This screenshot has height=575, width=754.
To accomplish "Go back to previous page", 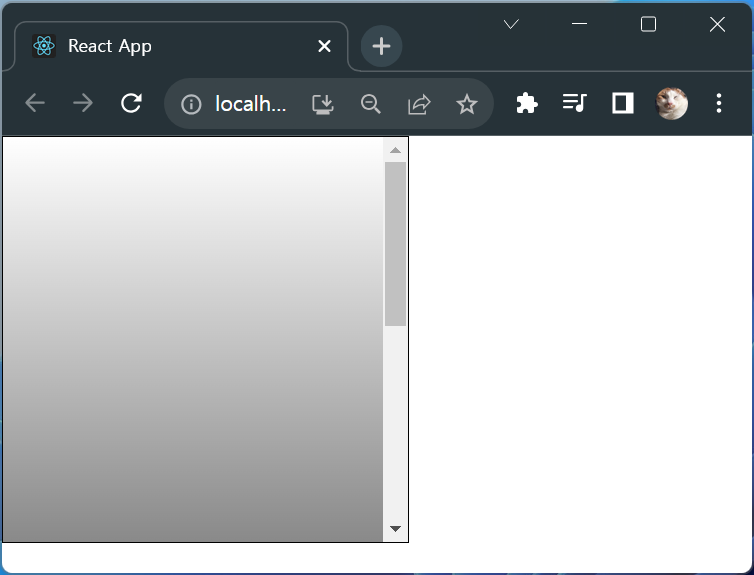I will 35,103.
